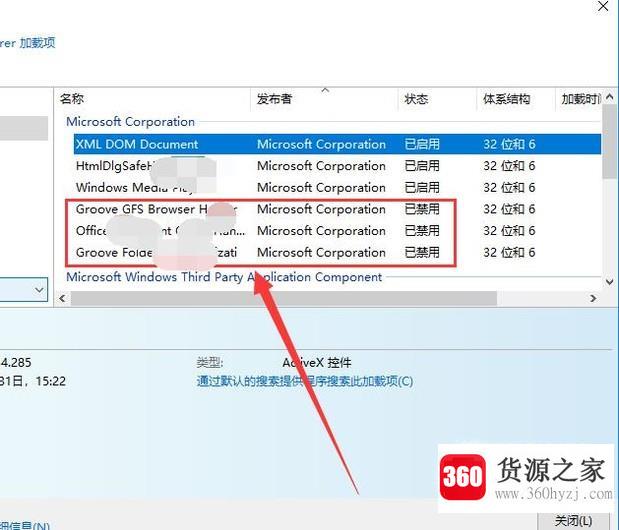Sort by the 名称 column header
Image resolution: width=619 pixels, height=530 pixels.
152,99
